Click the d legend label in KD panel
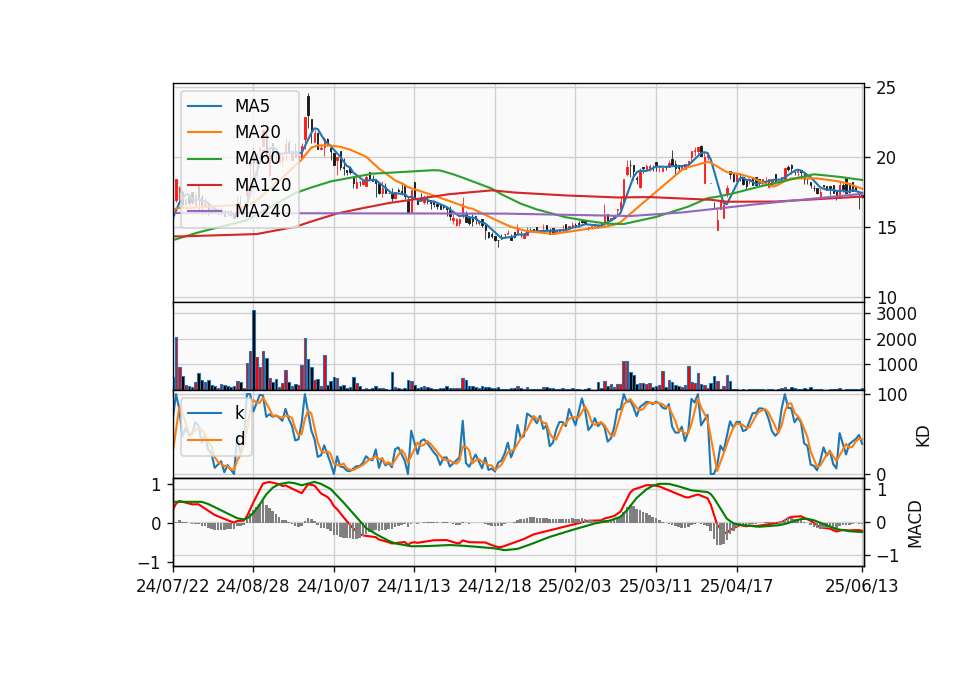 (x=239, y=439)
